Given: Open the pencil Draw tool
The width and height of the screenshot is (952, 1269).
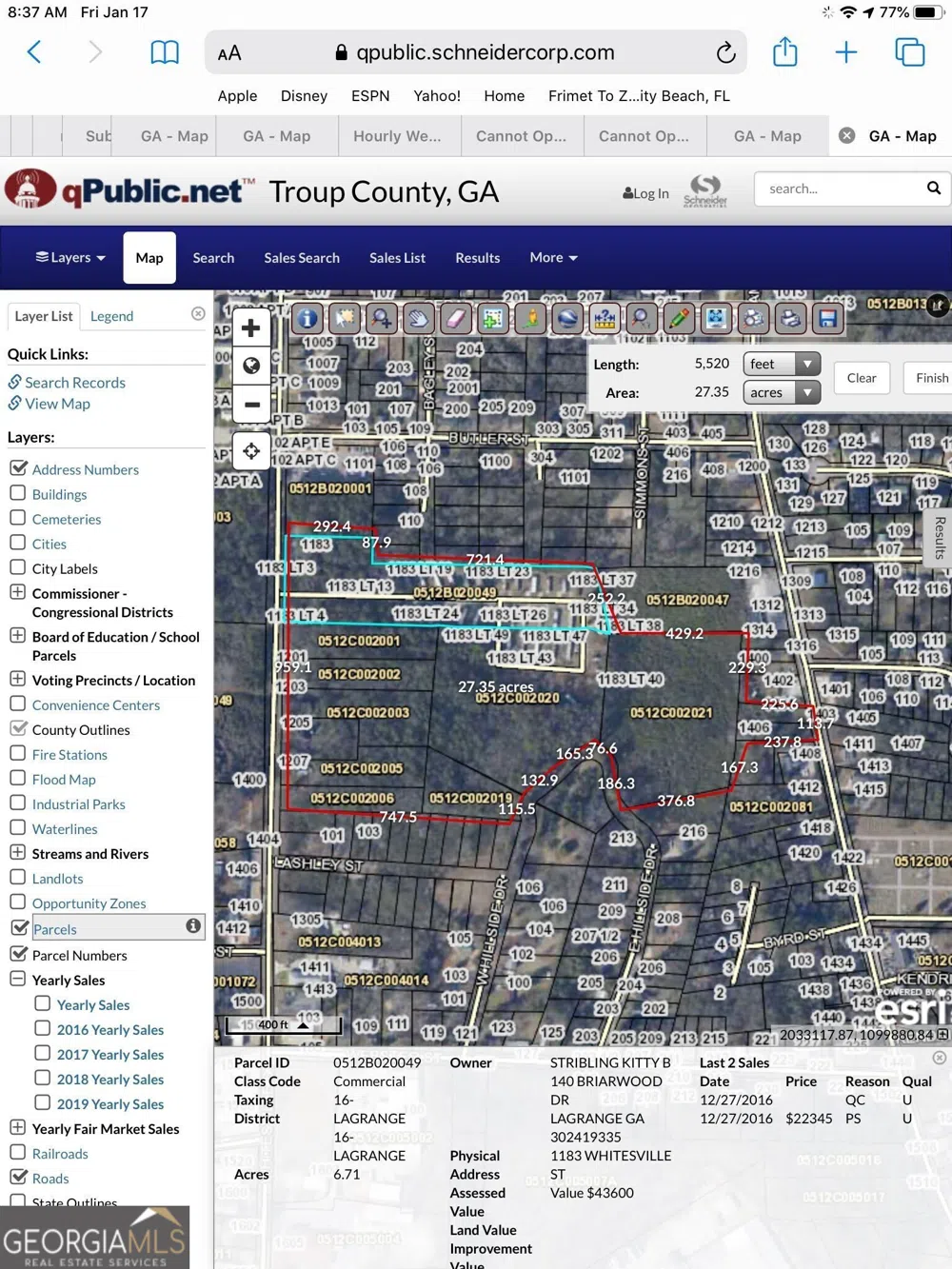Looking at the screenshot, I should point(679,319).
